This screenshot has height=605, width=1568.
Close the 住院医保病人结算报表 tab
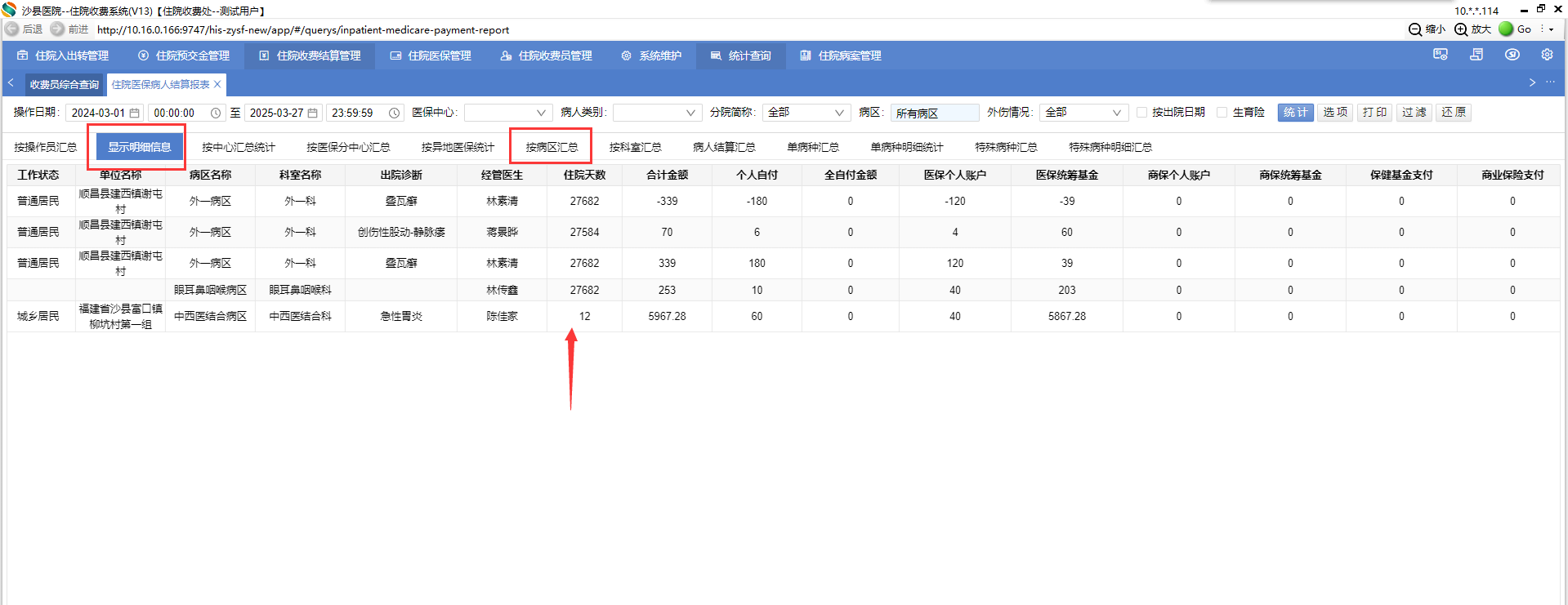tap(217, 84)
